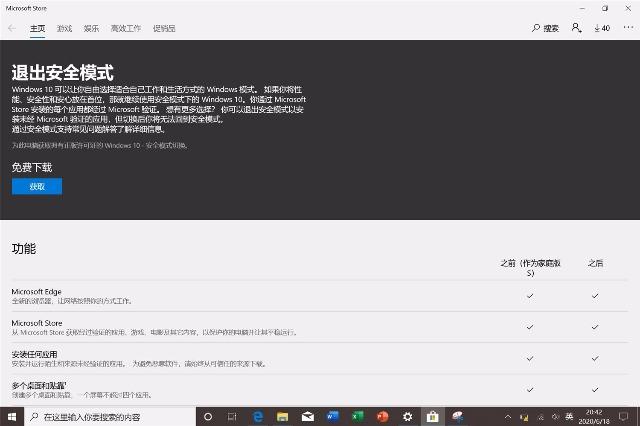This screenshot has height=426, width=640.
Task: Switch to the 娱乐 tab
Action: coord(91,28)
